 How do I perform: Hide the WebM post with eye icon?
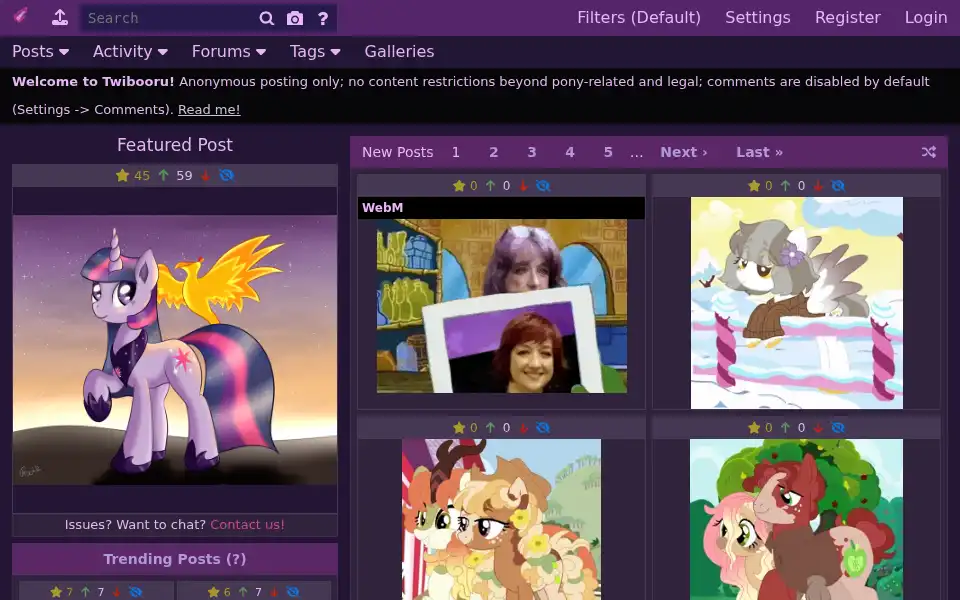coord(543,186)
